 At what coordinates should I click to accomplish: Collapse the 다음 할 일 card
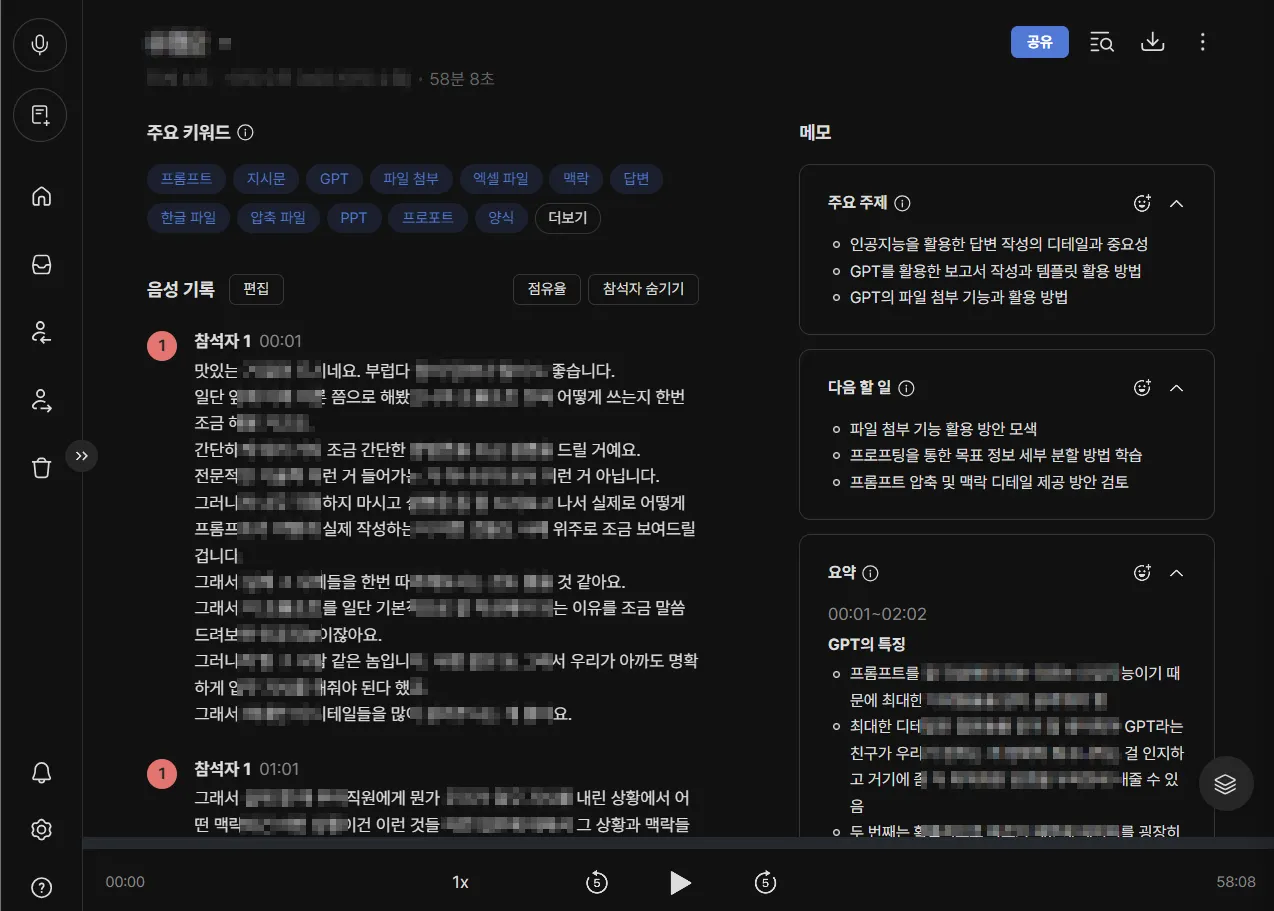tap(1176, 388)
